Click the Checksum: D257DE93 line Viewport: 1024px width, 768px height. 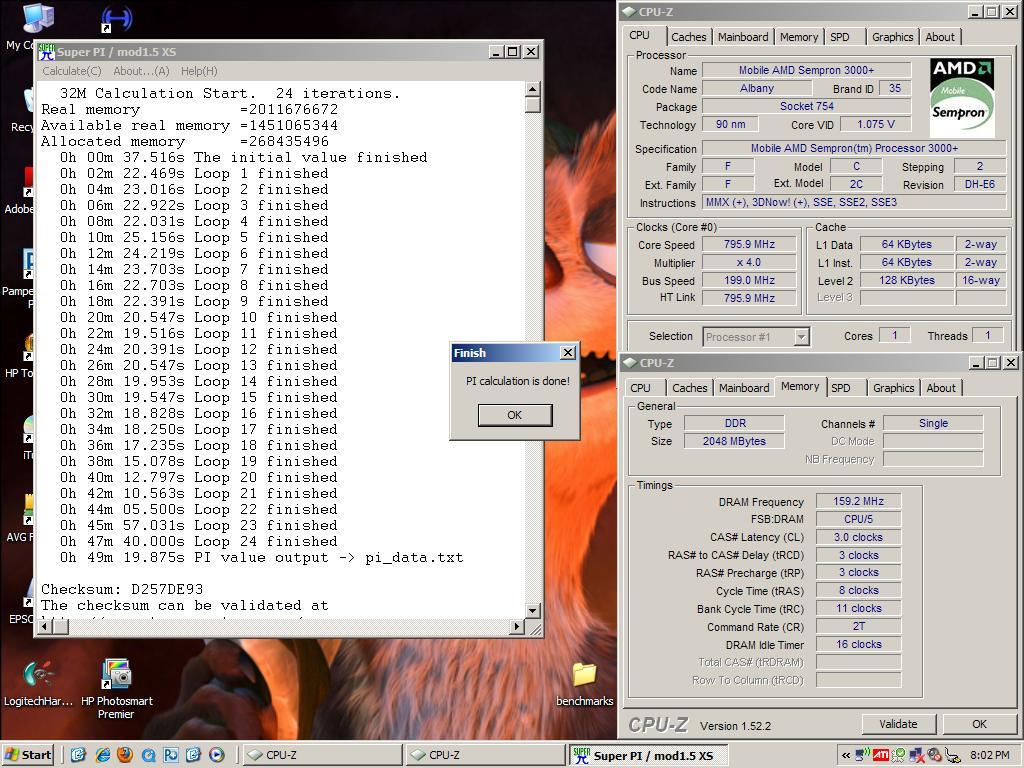click(x=122, y=590)
